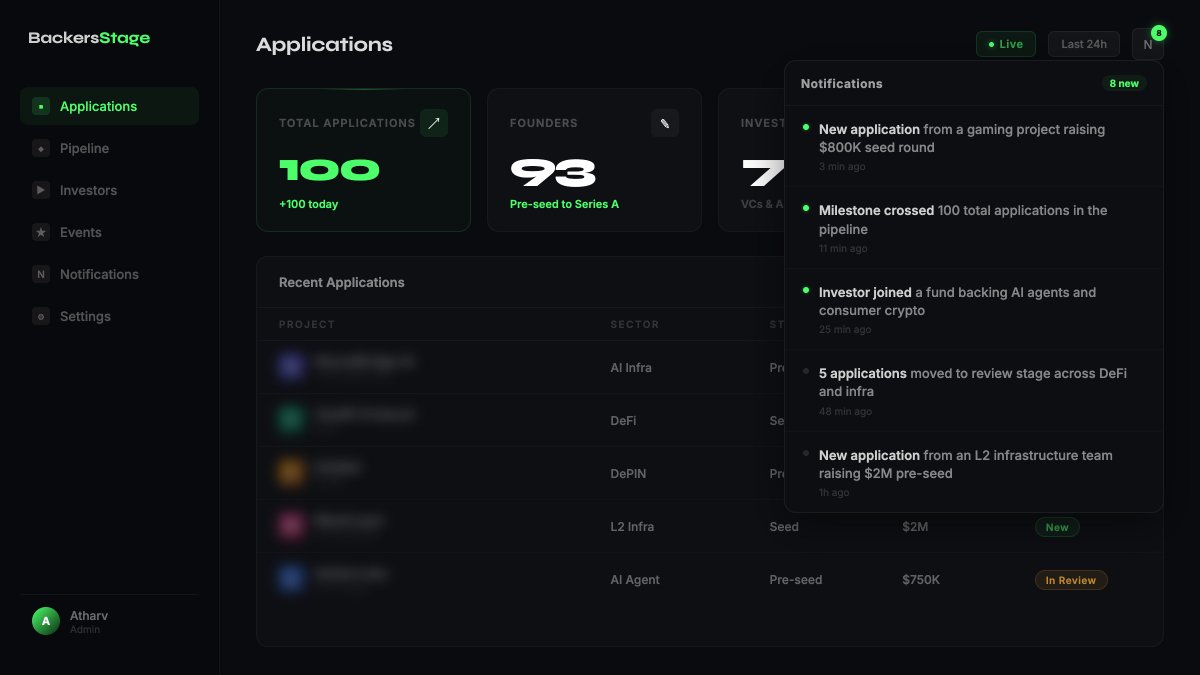Image resolution: width=1200 pixels, height=675 pixels.
Task: Click the New badge on the L2 Infra row
Action: (x=1057, y=527)
